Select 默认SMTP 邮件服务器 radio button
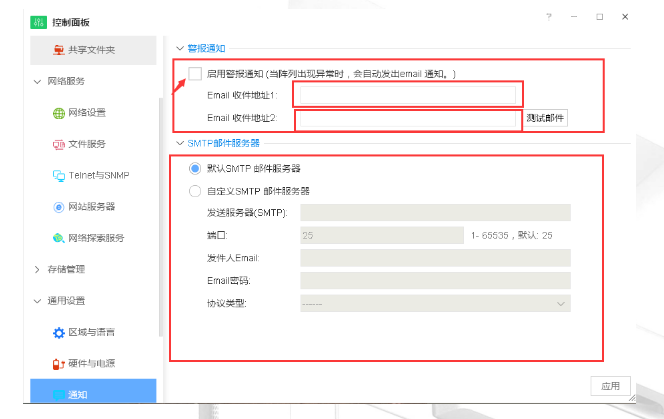Viewport: 664px width, 419px height. pyautogui.click(x=195, y=168)
